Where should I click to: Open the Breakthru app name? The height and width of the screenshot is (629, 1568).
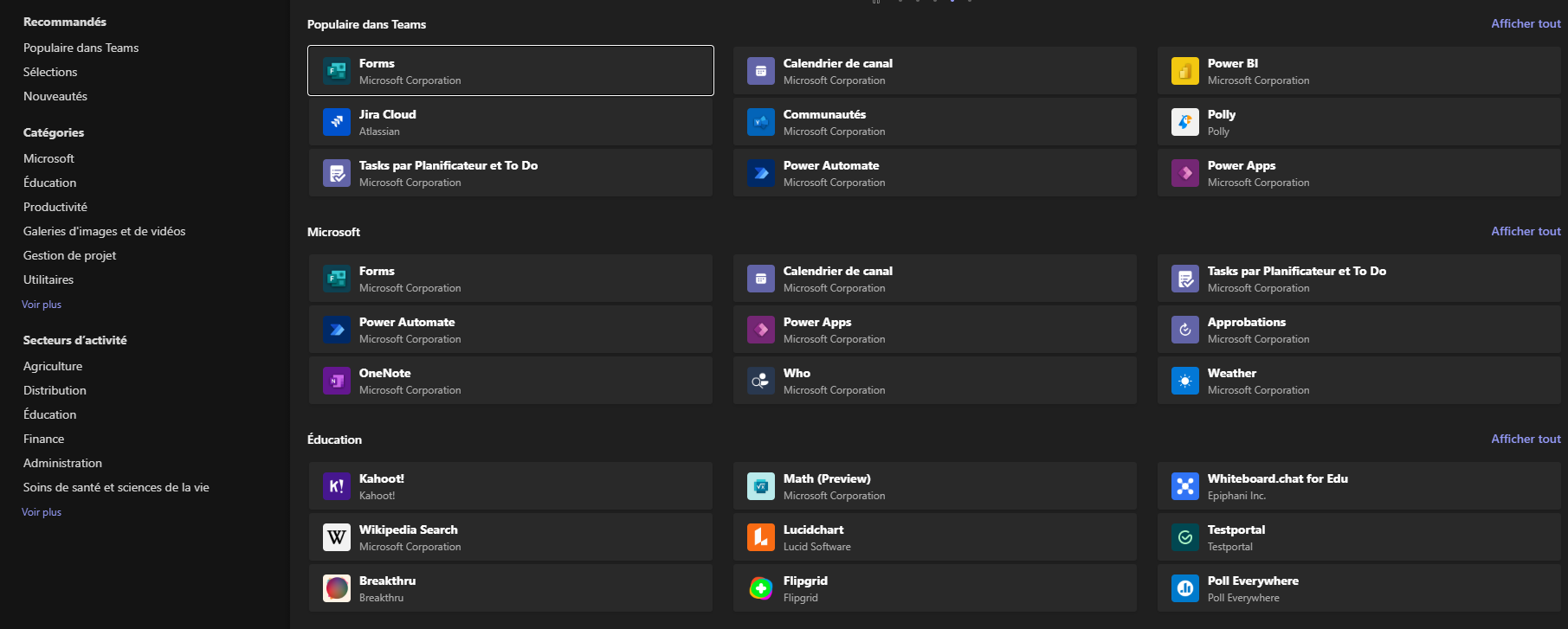click(387, 581)
